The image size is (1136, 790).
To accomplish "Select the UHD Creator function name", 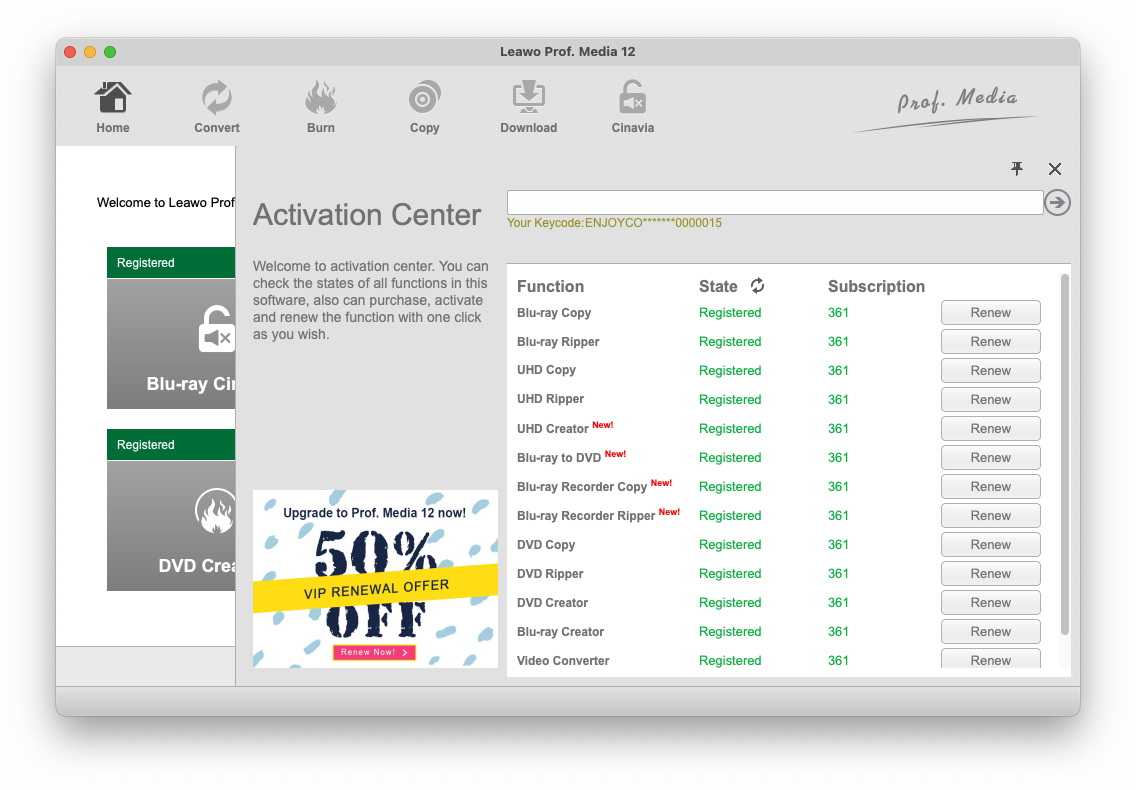I will coord(552,428).
